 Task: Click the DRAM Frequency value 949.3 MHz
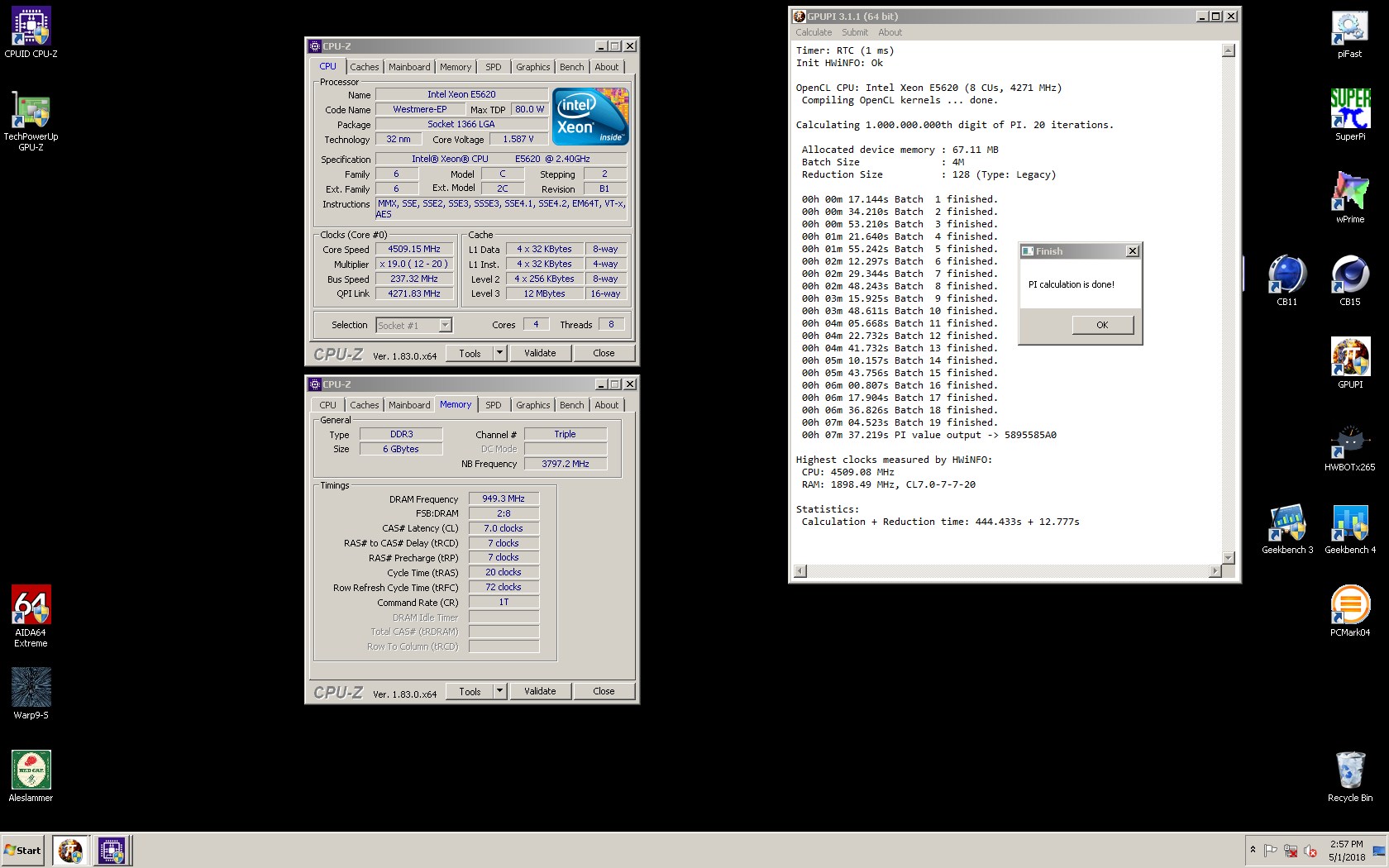click(504, 498)
